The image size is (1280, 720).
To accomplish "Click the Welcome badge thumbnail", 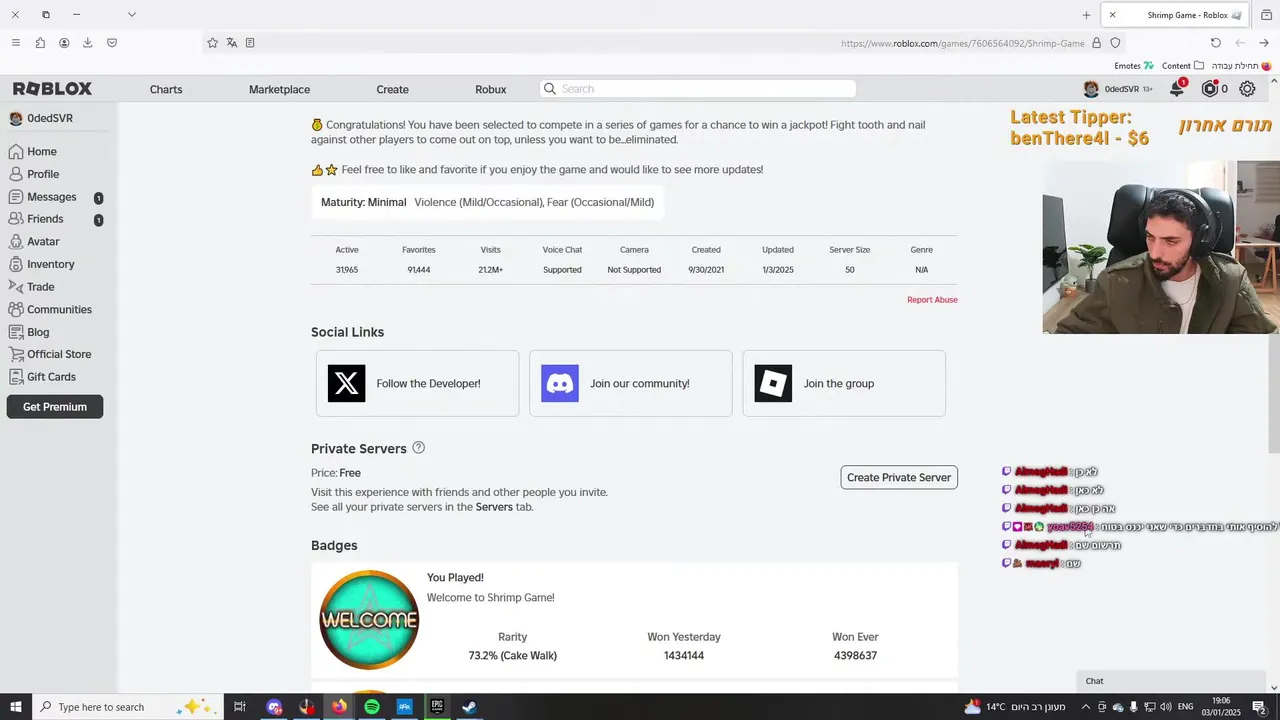I will pyautogui.click(x=369, y=620).
